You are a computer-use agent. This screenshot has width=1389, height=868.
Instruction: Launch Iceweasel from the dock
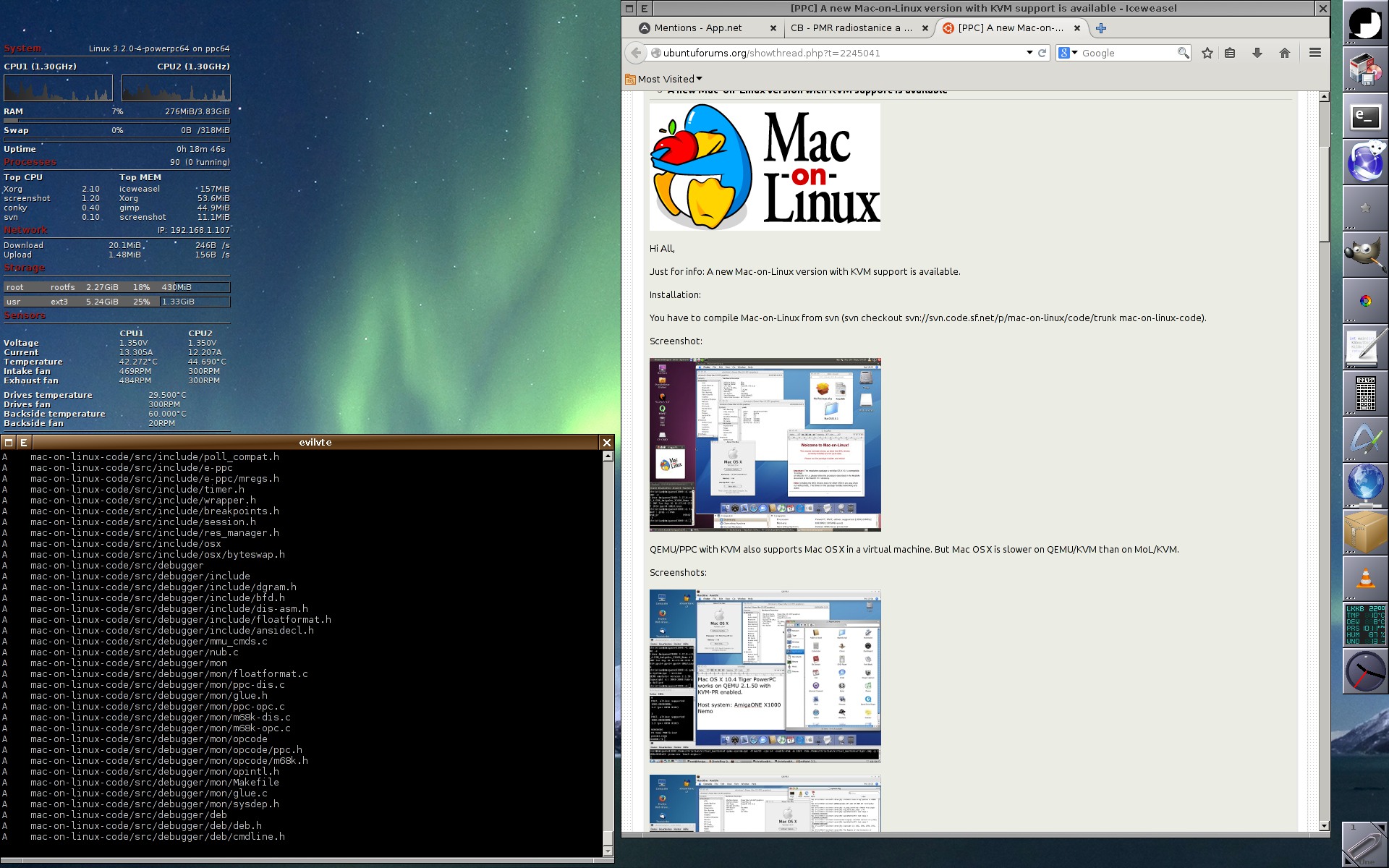click(1364, 161)
